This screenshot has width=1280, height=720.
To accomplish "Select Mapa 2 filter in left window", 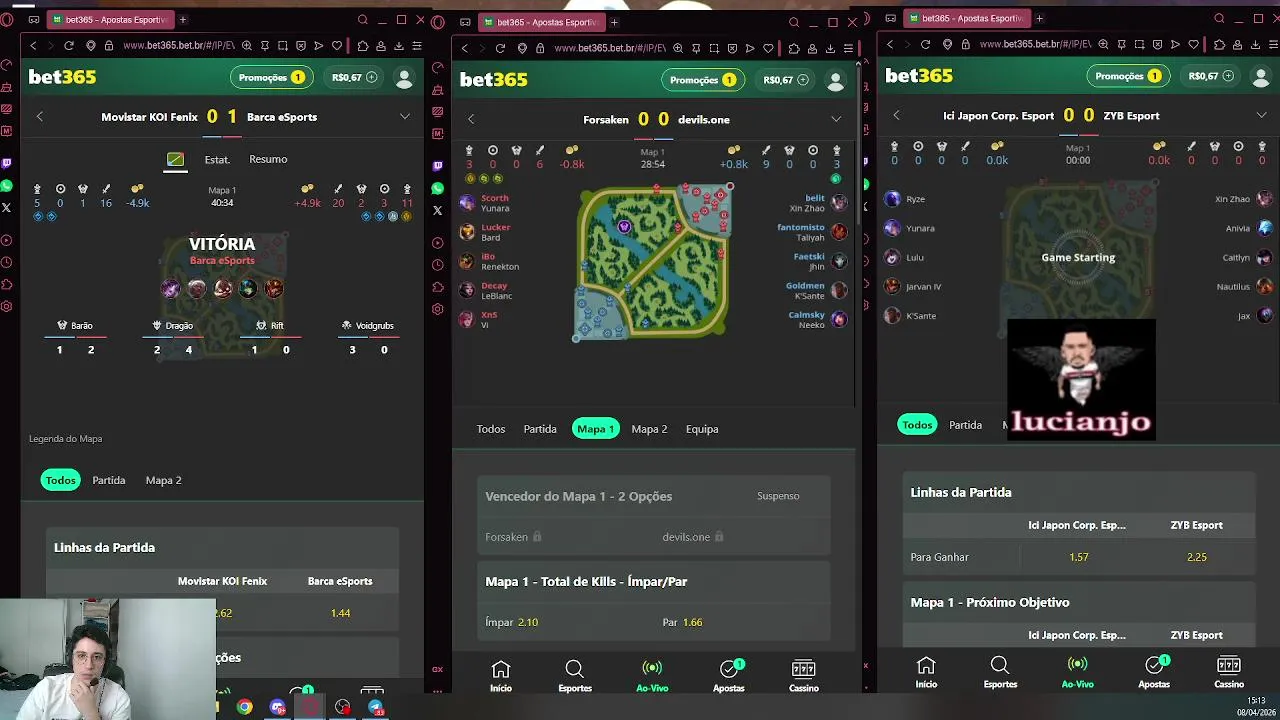I will pyautogui.click(x=164, y=480).
